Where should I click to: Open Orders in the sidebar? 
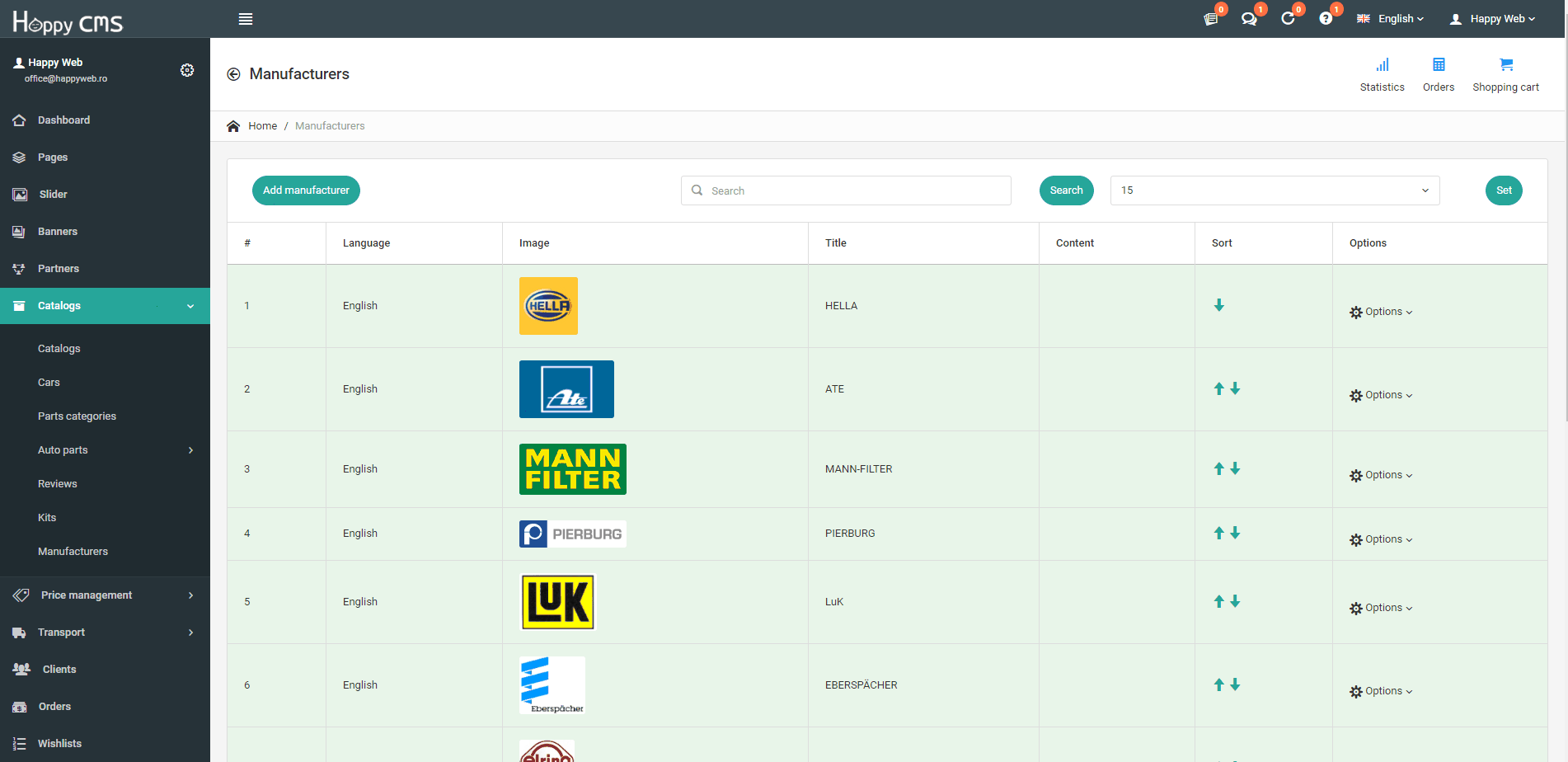click(x=105, y=707)
